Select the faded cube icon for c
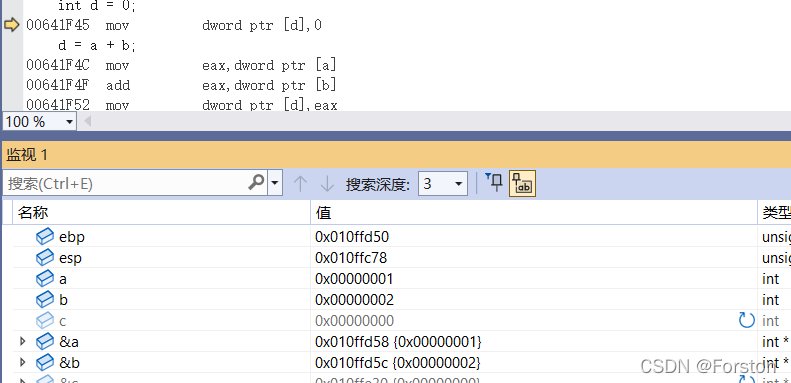Screen dimensions: 791x383 point(45,321)
